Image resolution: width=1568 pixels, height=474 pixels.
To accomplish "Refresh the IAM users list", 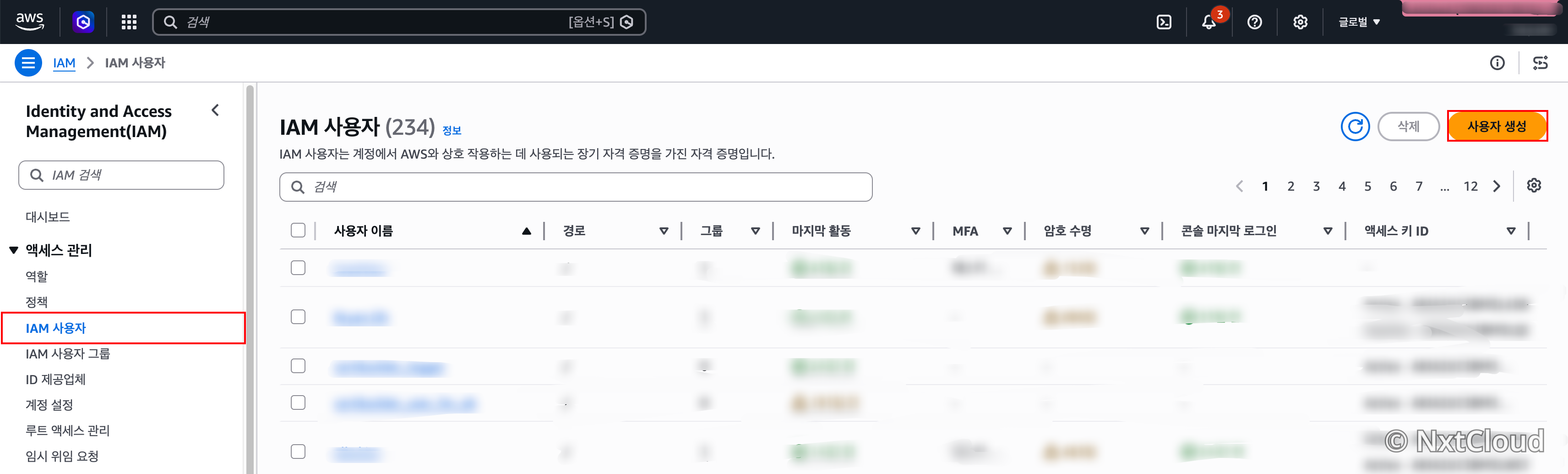I will pyautogui.click(x=1355, y=126).
